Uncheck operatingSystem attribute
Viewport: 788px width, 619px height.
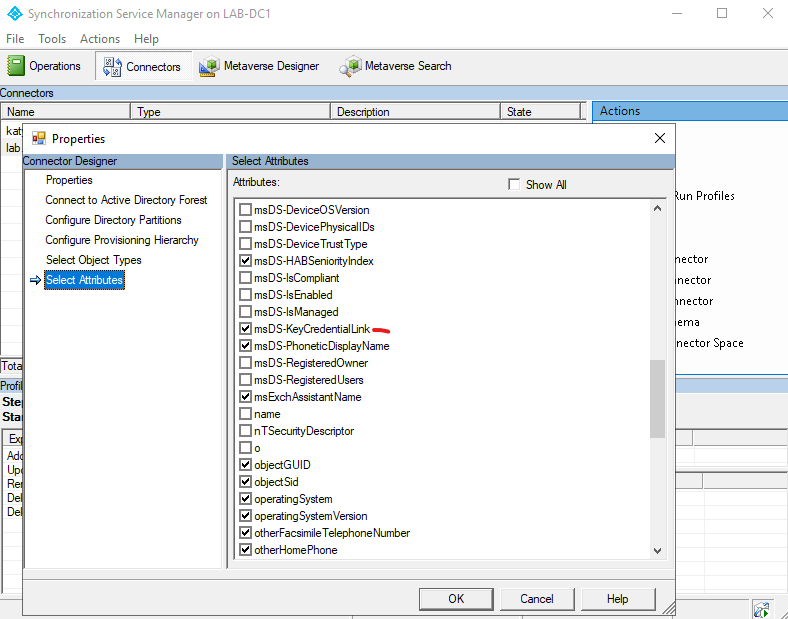coord(245,499)
